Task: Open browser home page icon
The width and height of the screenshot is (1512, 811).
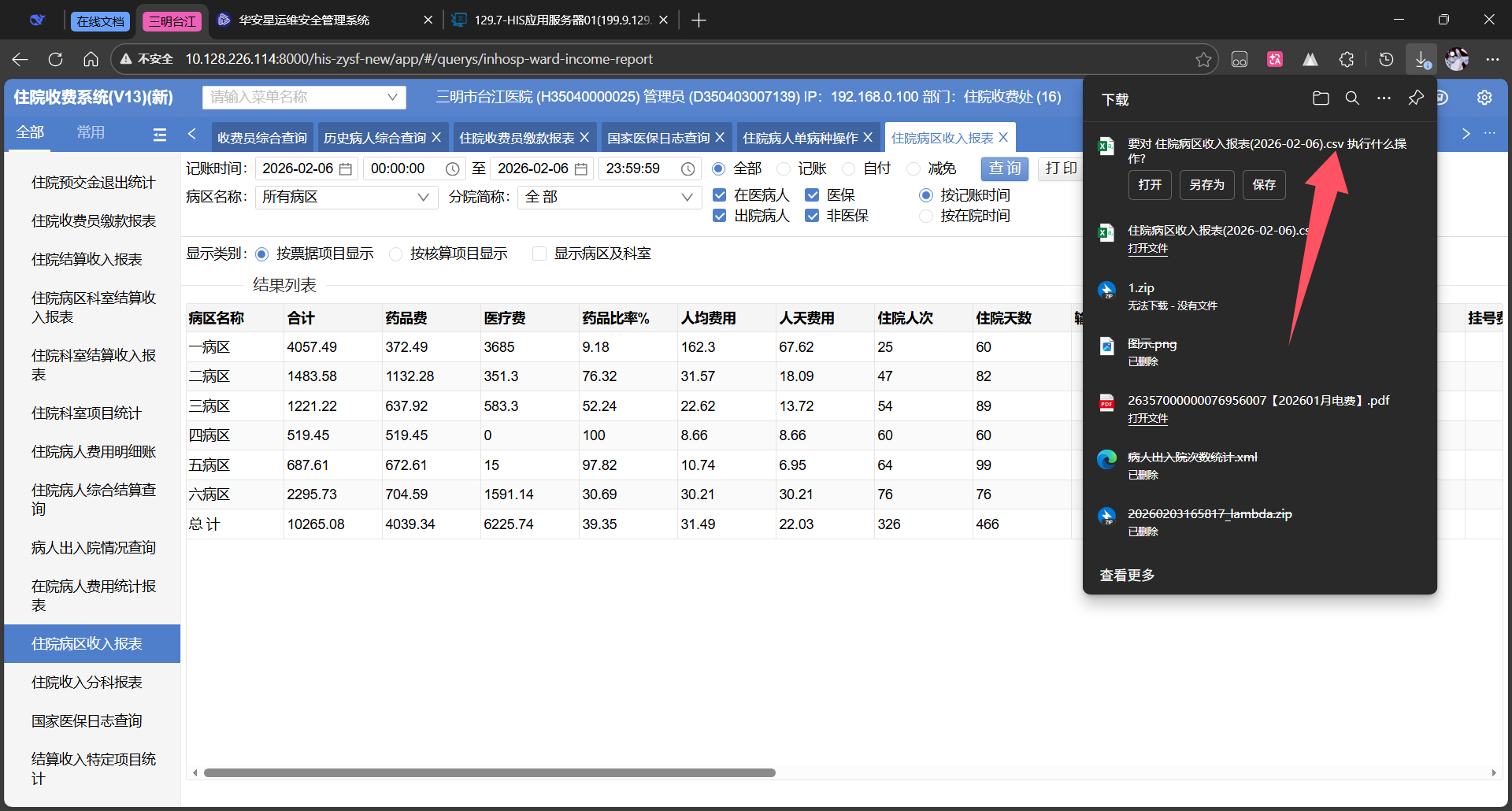Action: coord(91,59)
